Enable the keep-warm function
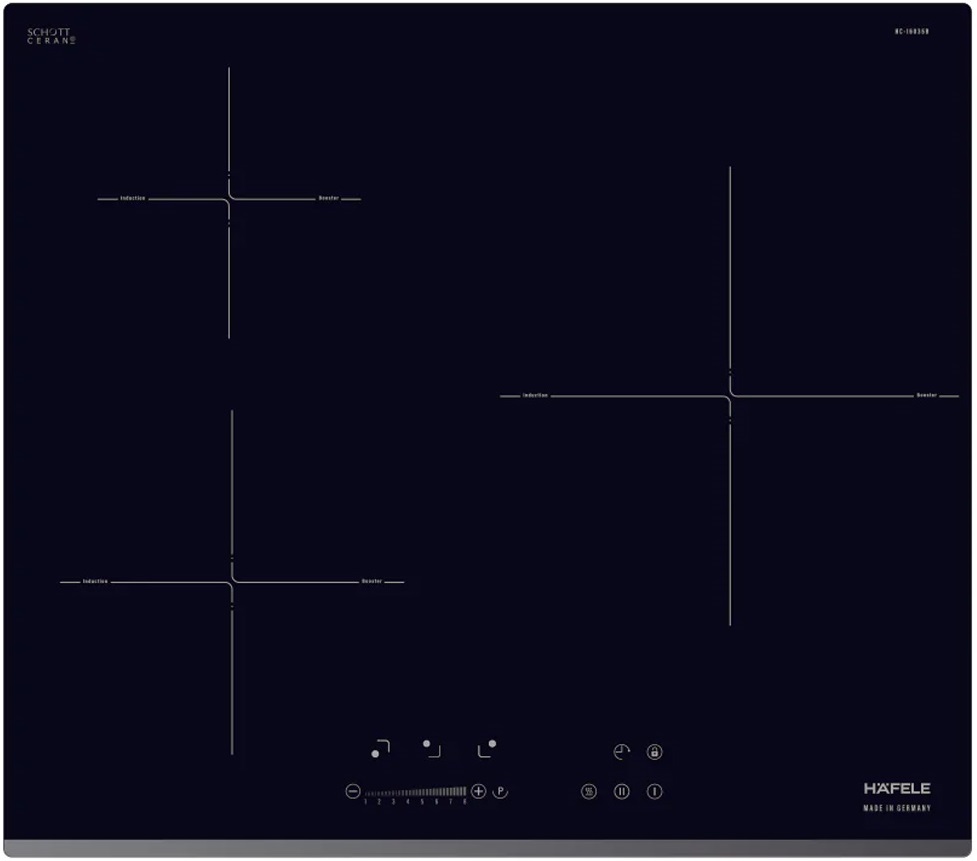977x861 pixels. click(588, 791)
